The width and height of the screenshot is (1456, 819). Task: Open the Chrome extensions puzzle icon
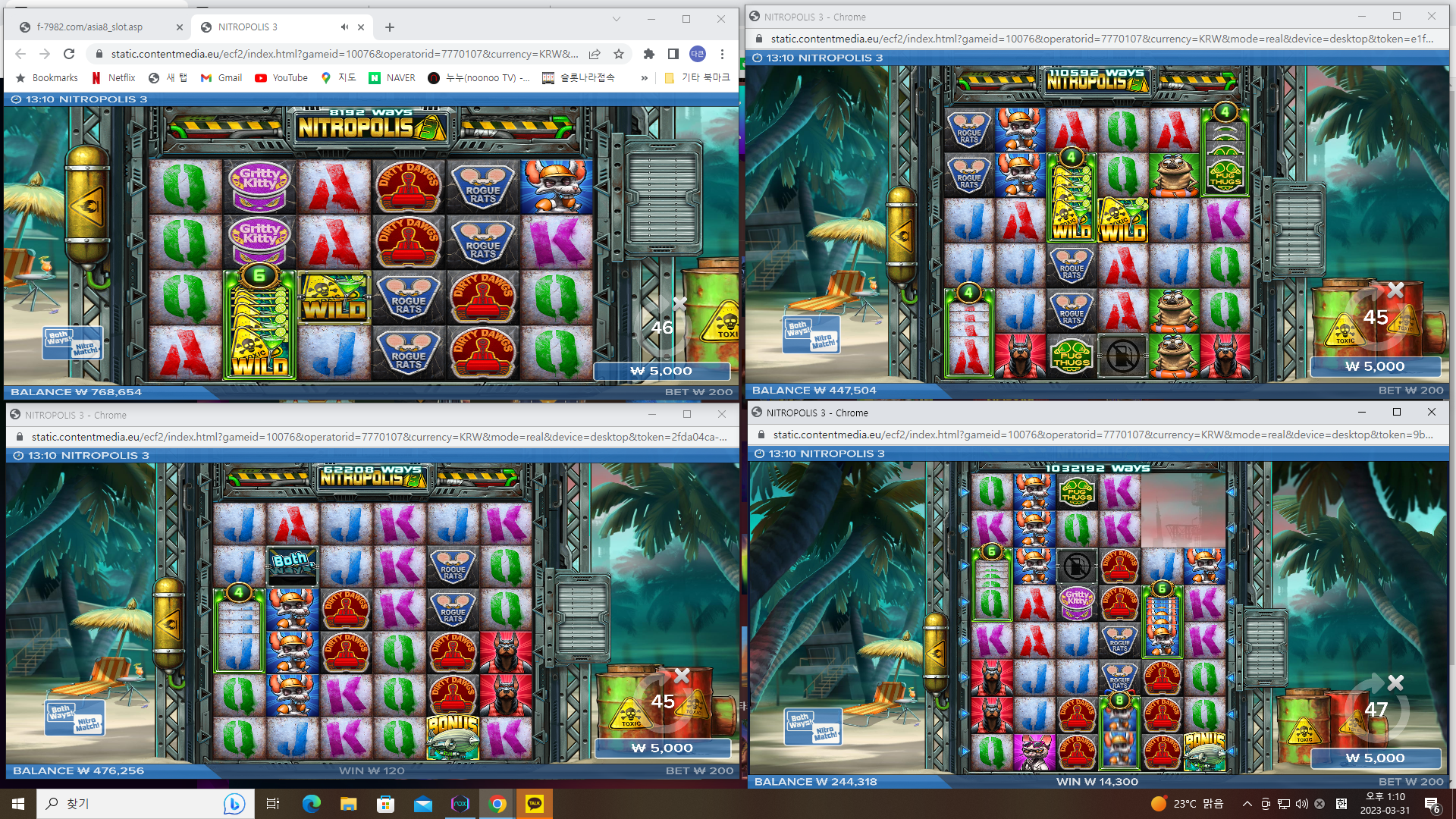(x=648, y=54)
